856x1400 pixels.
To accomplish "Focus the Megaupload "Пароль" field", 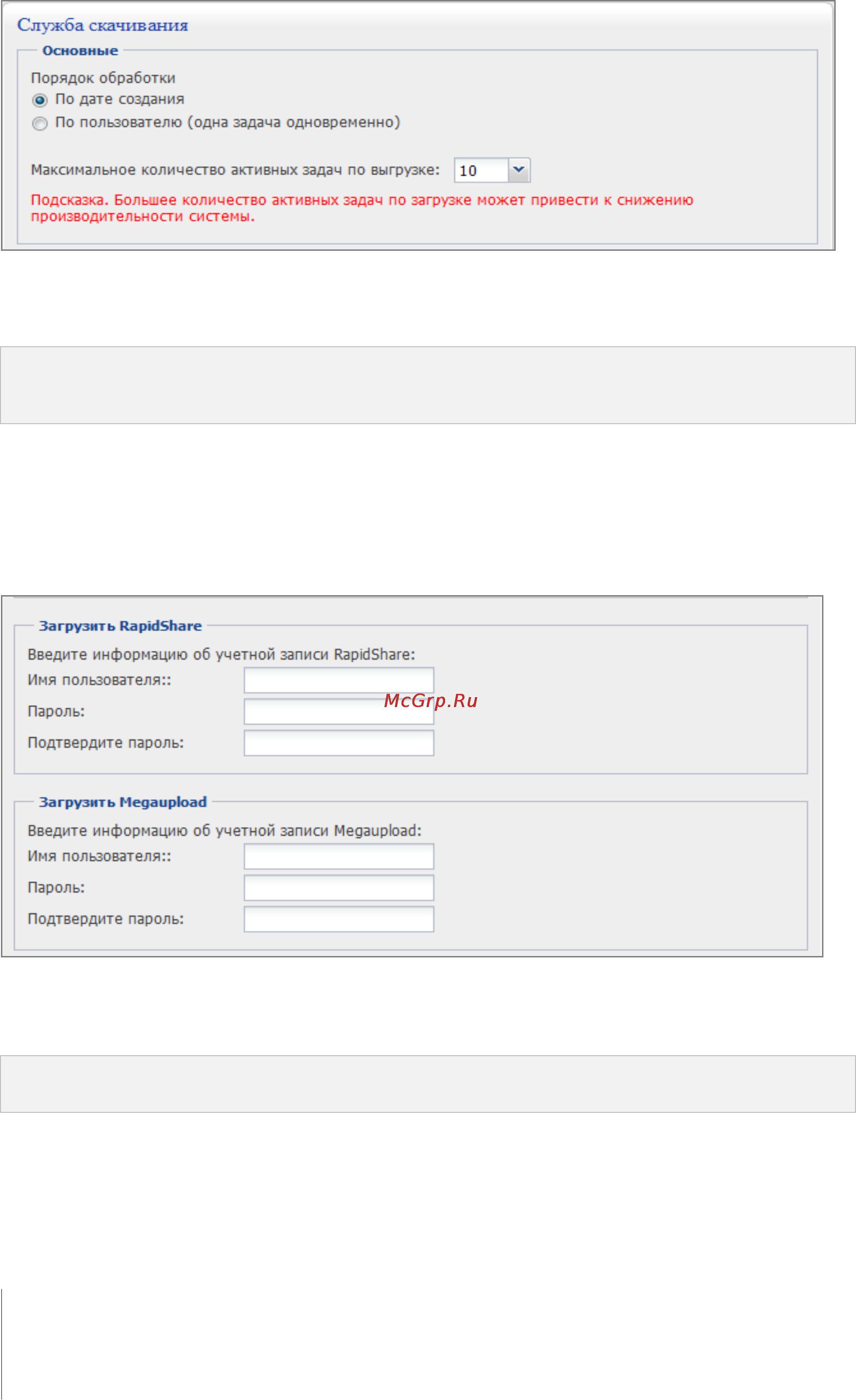I will click(339, 888).
